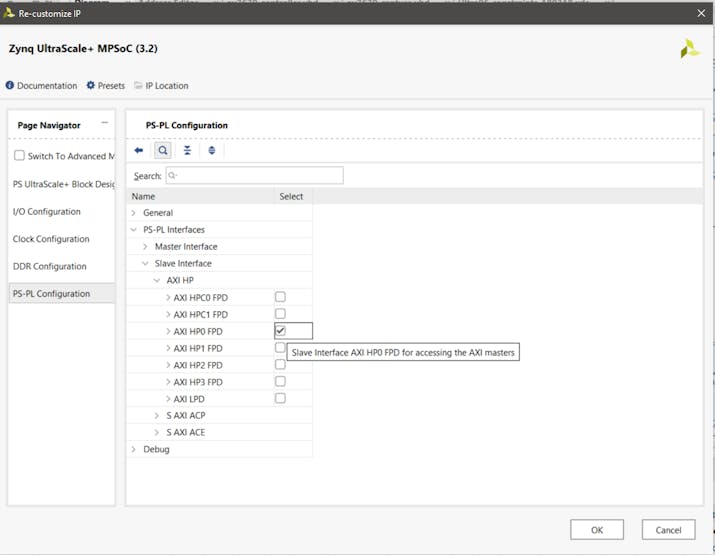This screenshot has height=555, width=715.
Task: Click the Xilinx logo in title bar
Action: point(9,13)
